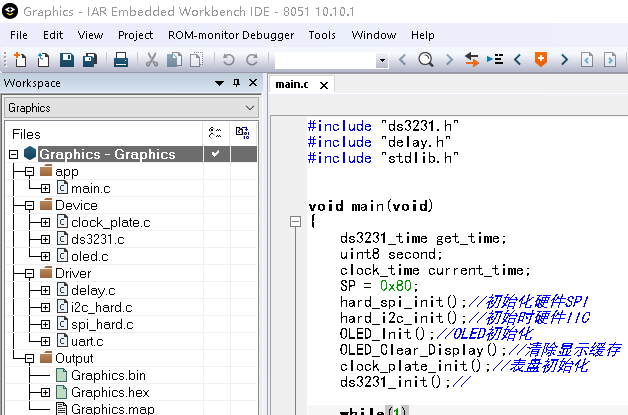Open the Project menu
628x415 pixels.
point(135,35)
